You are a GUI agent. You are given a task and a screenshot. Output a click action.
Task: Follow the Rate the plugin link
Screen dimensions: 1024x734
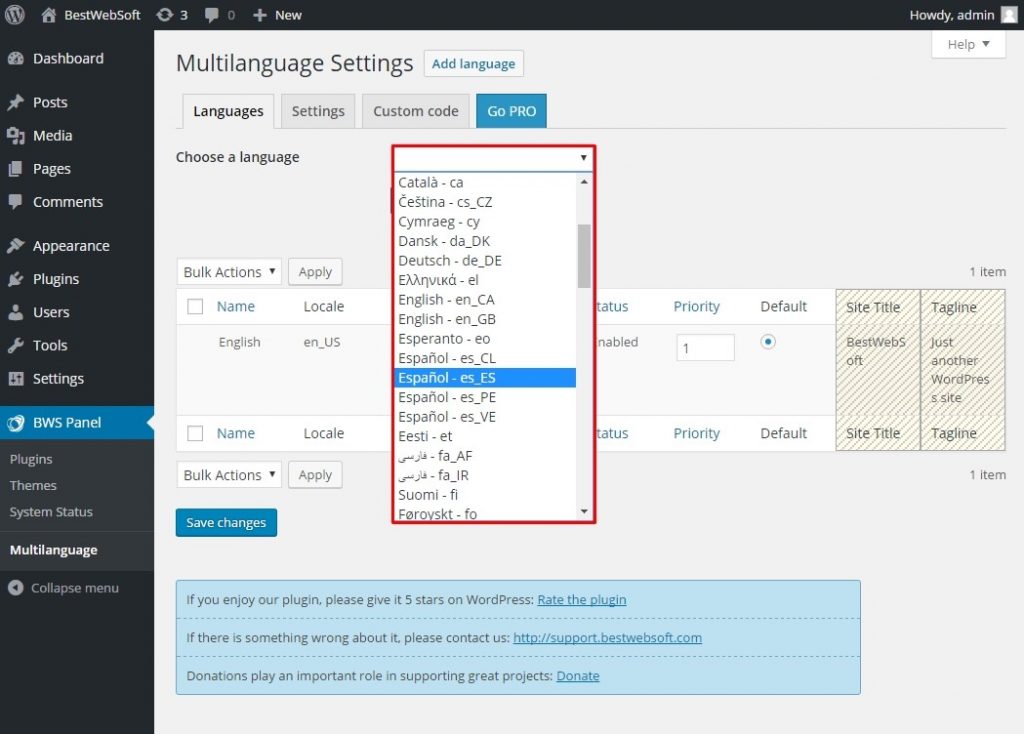[x=581, y=599]
